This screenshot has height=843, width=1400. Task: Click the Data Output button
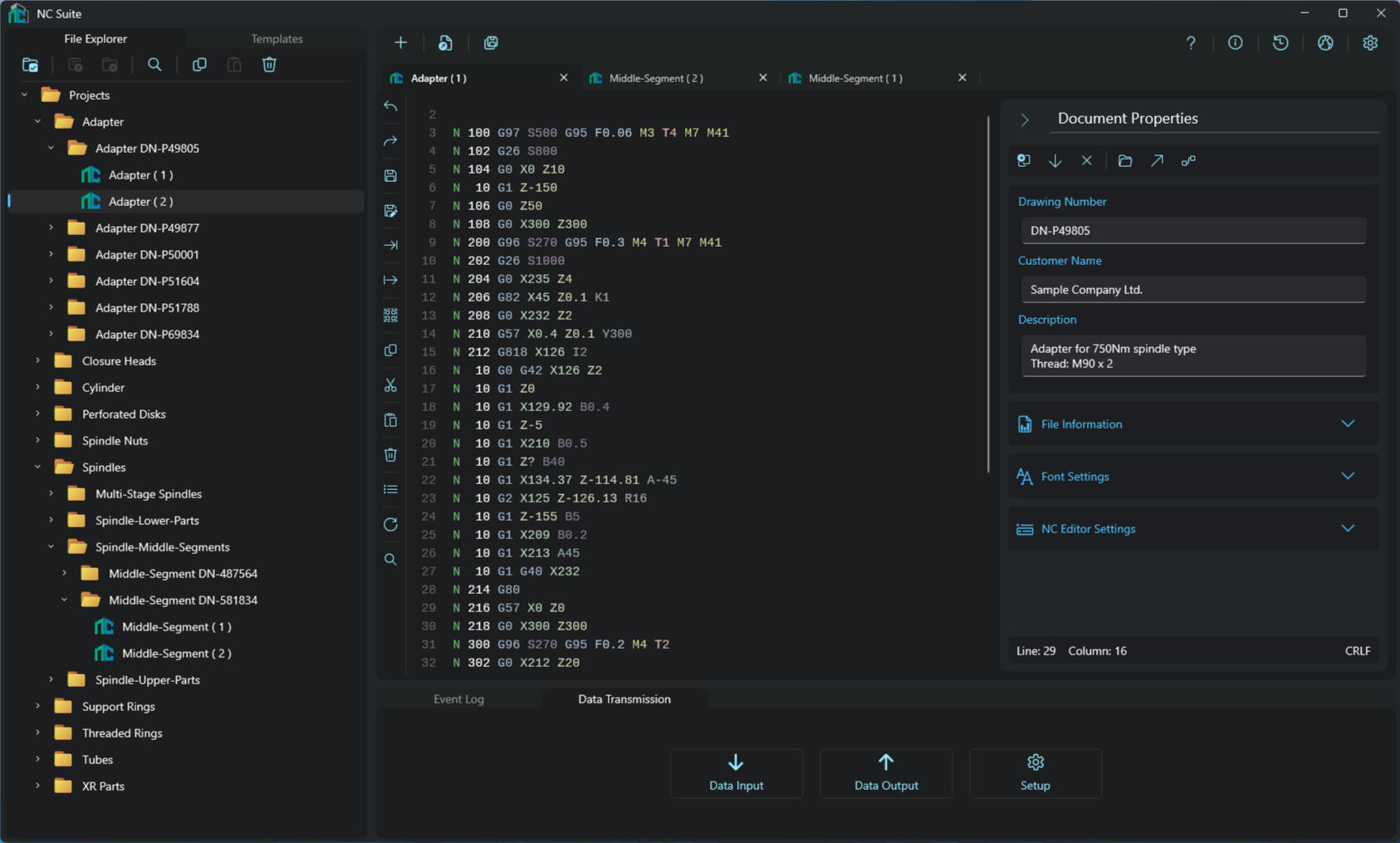(x=886, y=773)
